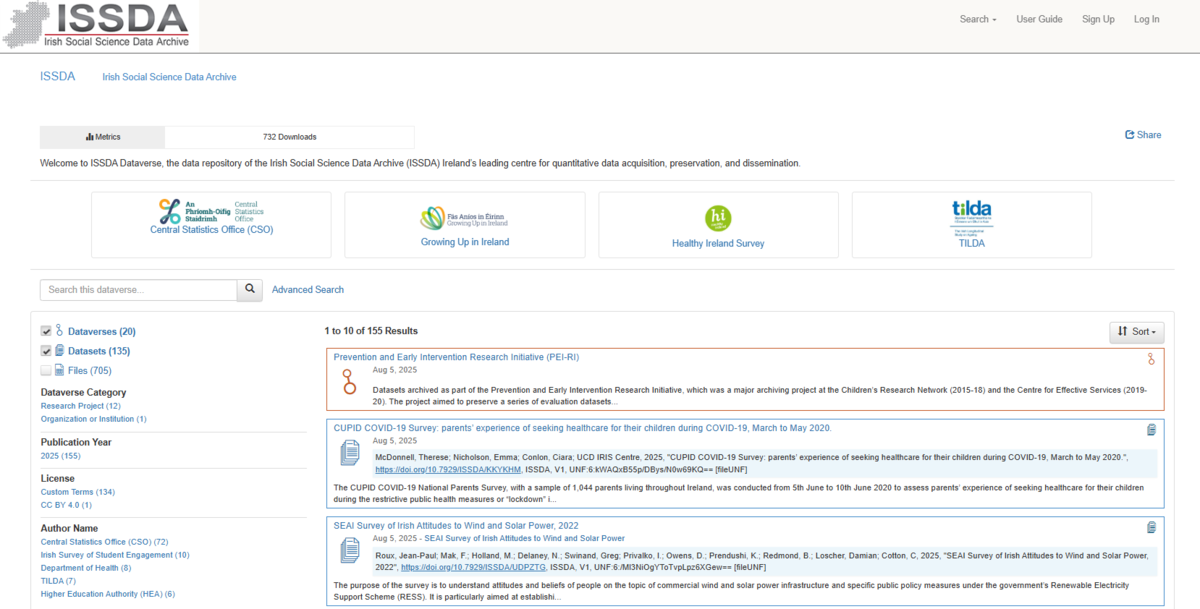Click the Growing Up in Ireland logo
Image resolution: width=1200 pixels, height=609 pixels.
point(465,217)
